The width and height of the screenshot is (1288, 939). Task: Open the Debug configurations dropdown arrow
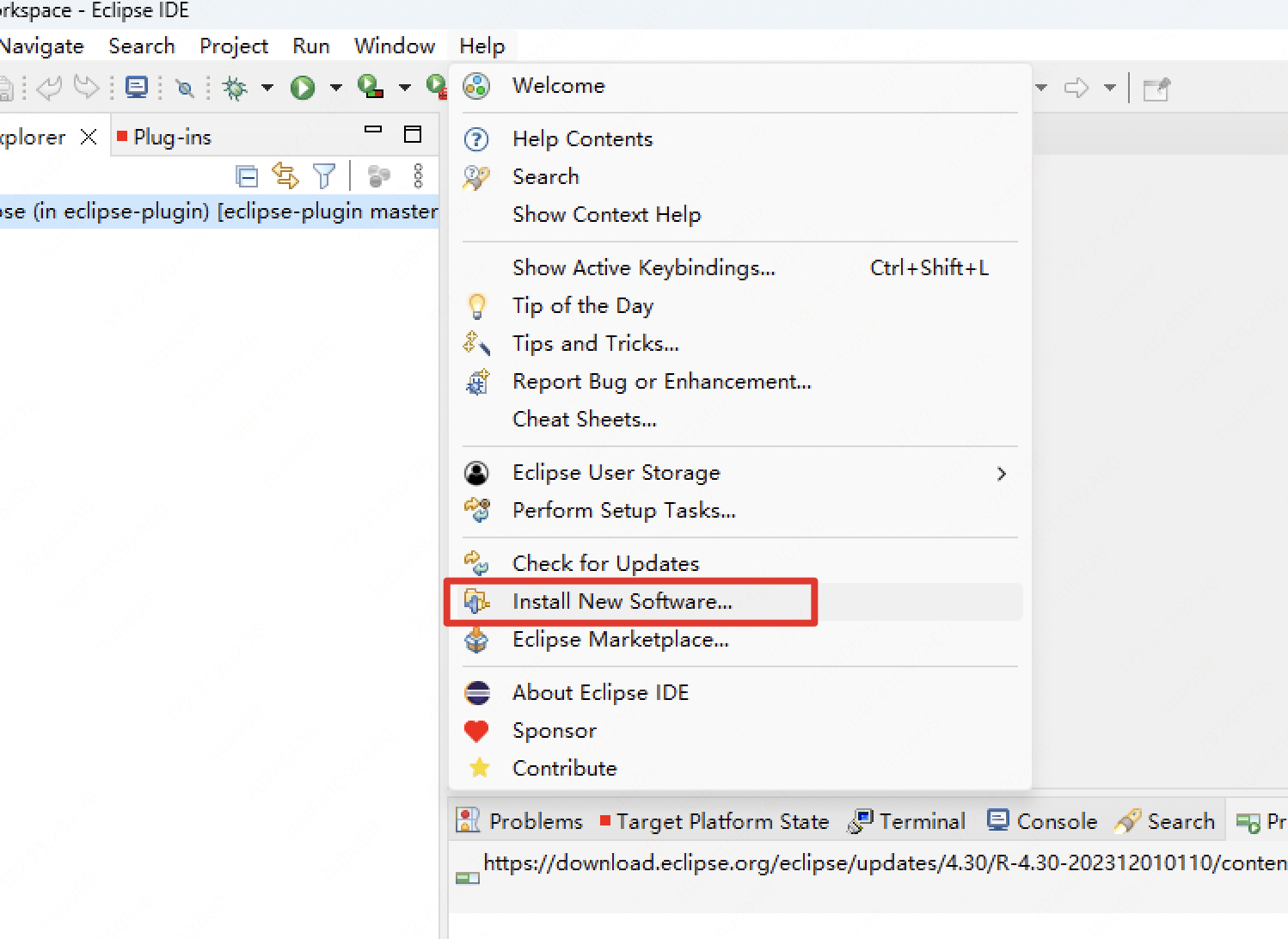(x=267, y=88)
